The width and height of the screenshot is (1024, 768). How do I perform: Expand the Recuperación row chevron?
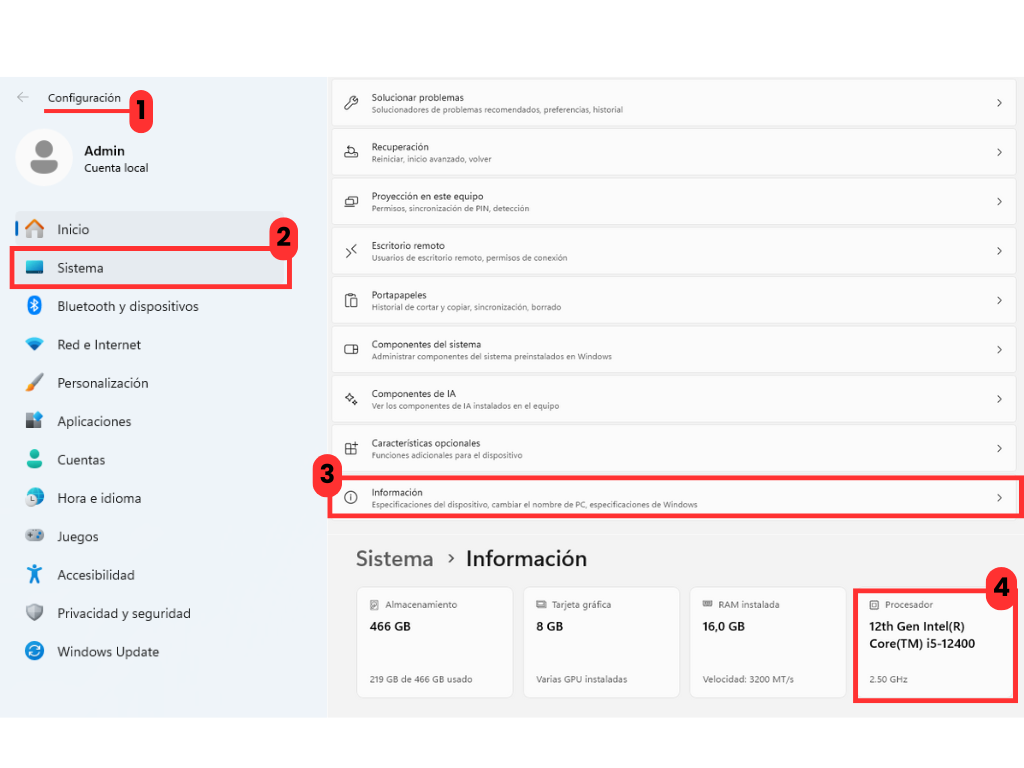point(999,152)
